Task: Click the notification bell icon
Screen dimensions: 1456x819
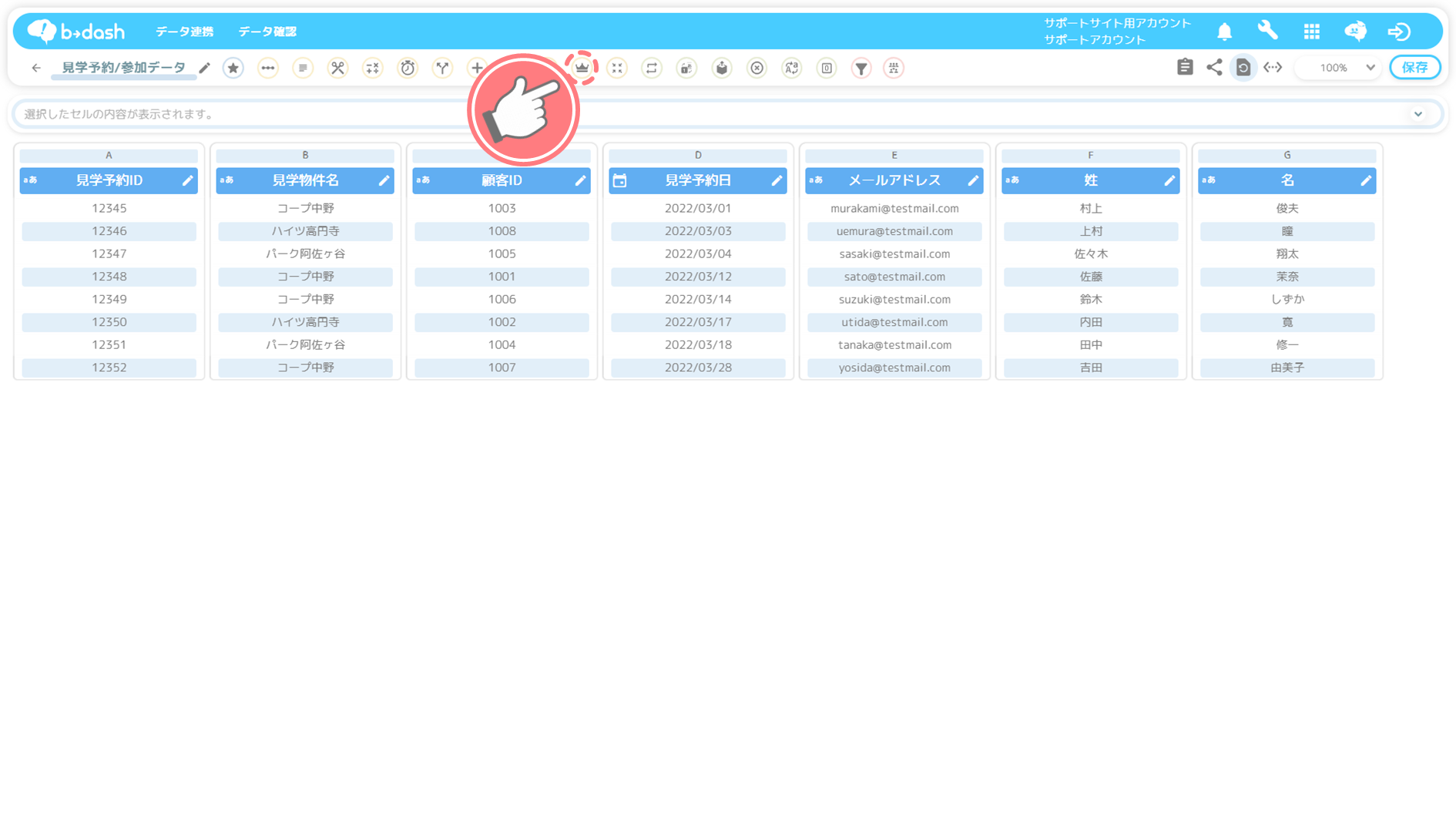Action: (1224, 32)
